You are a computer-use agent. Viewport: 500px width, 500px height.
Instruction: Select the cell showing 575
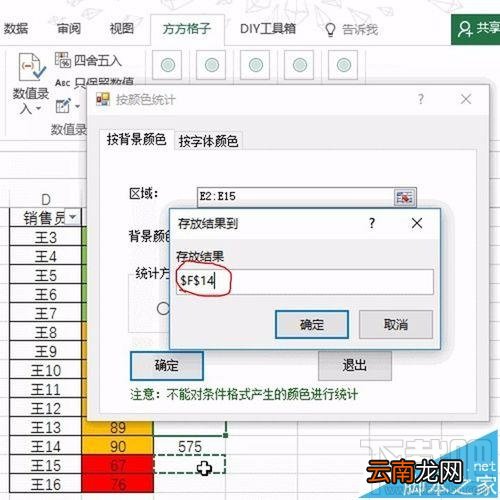pos(190,446)
